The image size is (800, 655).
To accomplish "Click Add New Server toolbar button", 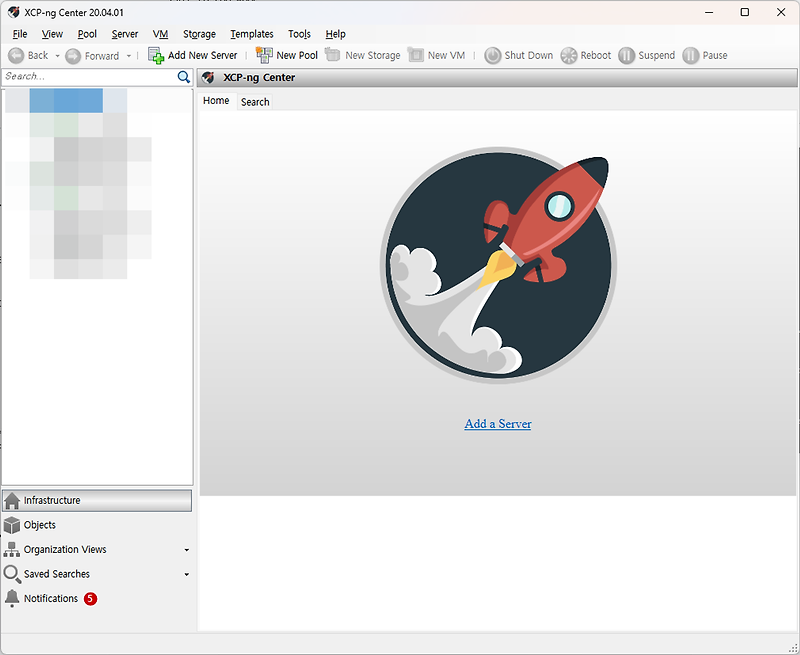I will coord(193,56).
